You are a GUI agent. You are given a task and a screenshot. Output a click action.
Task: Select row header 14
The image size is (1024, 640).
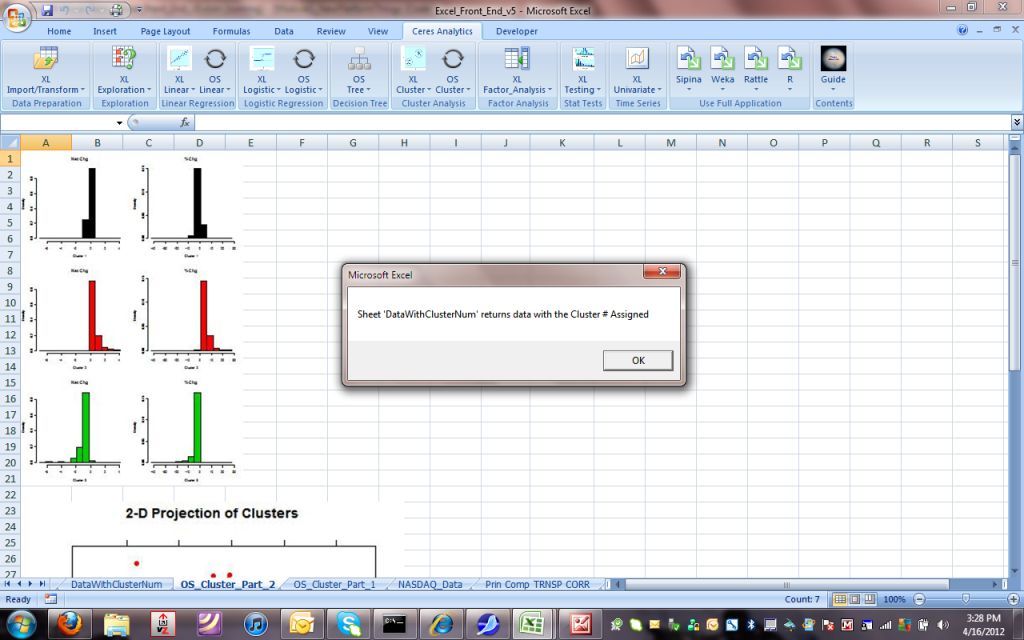(10, 366)
